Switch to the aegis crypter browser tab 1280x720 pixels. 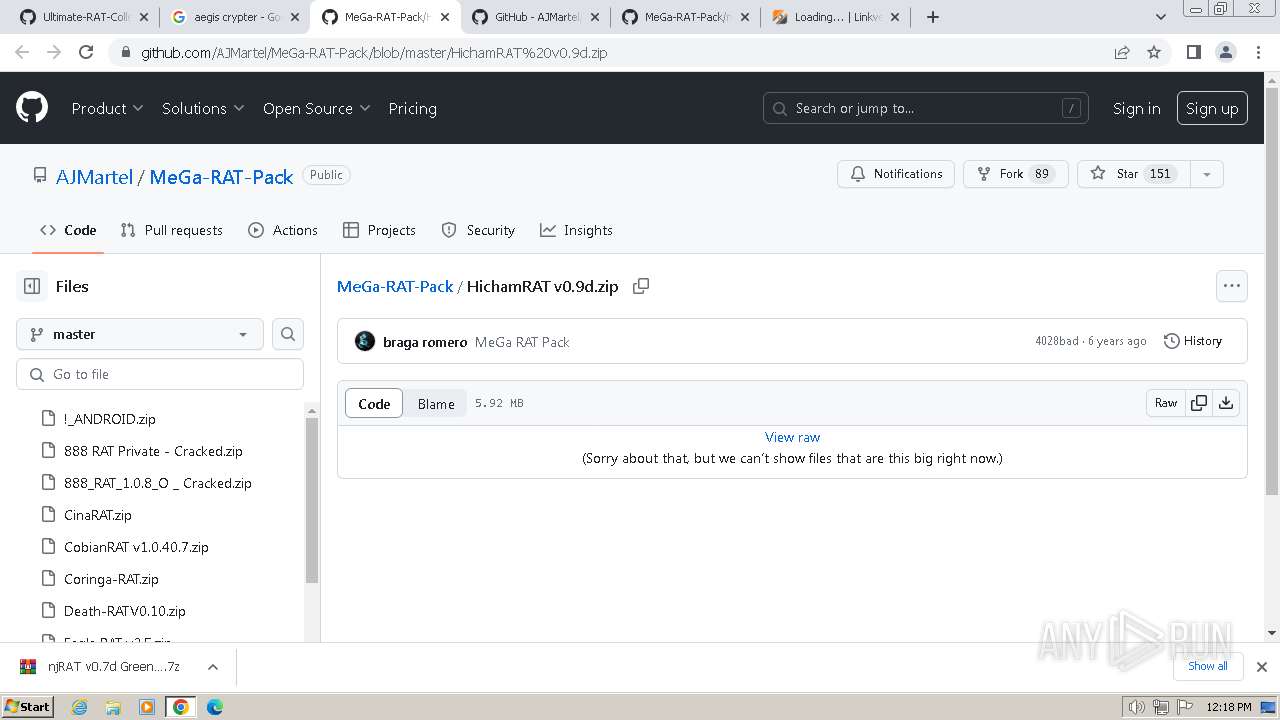point(235,17)
